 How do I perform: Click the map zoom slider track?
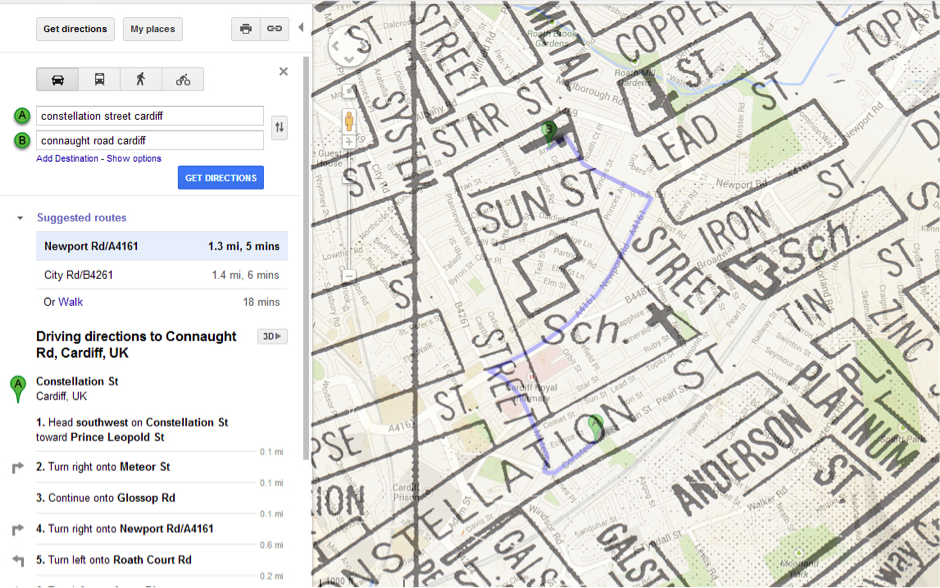[x=350, y=210]
